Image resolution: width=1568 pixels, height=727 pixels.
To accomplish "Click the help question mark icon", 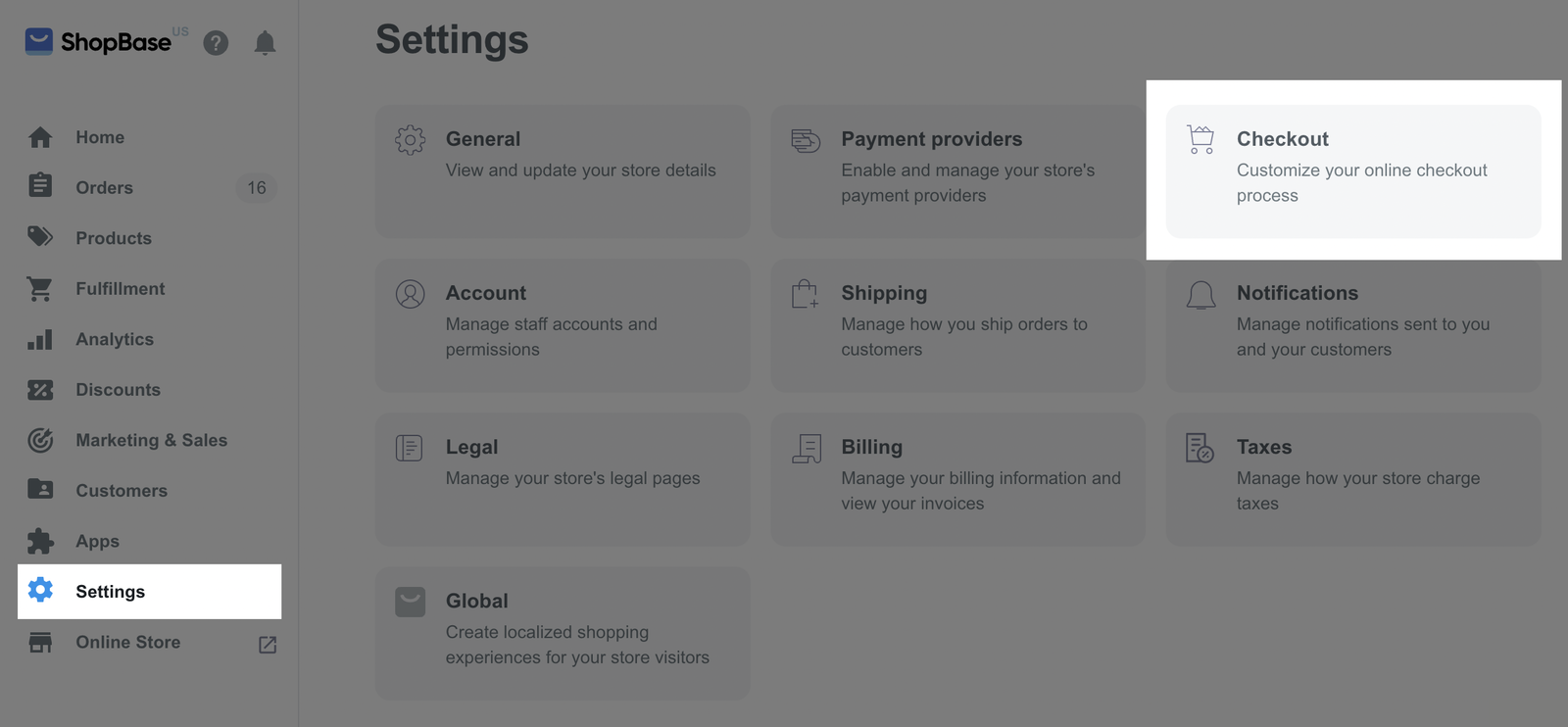I will pos(216,43).
